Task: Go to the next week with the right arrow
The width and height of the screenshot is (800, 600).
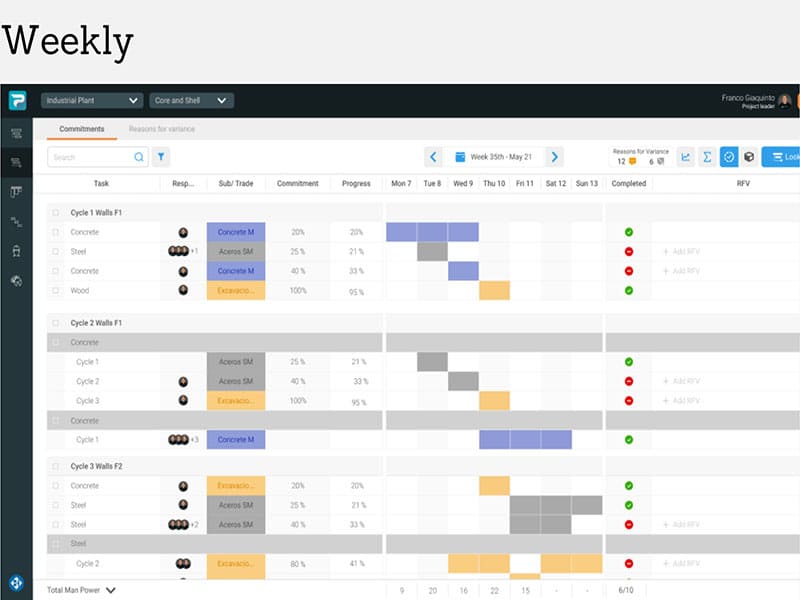Action: (556, 157)
